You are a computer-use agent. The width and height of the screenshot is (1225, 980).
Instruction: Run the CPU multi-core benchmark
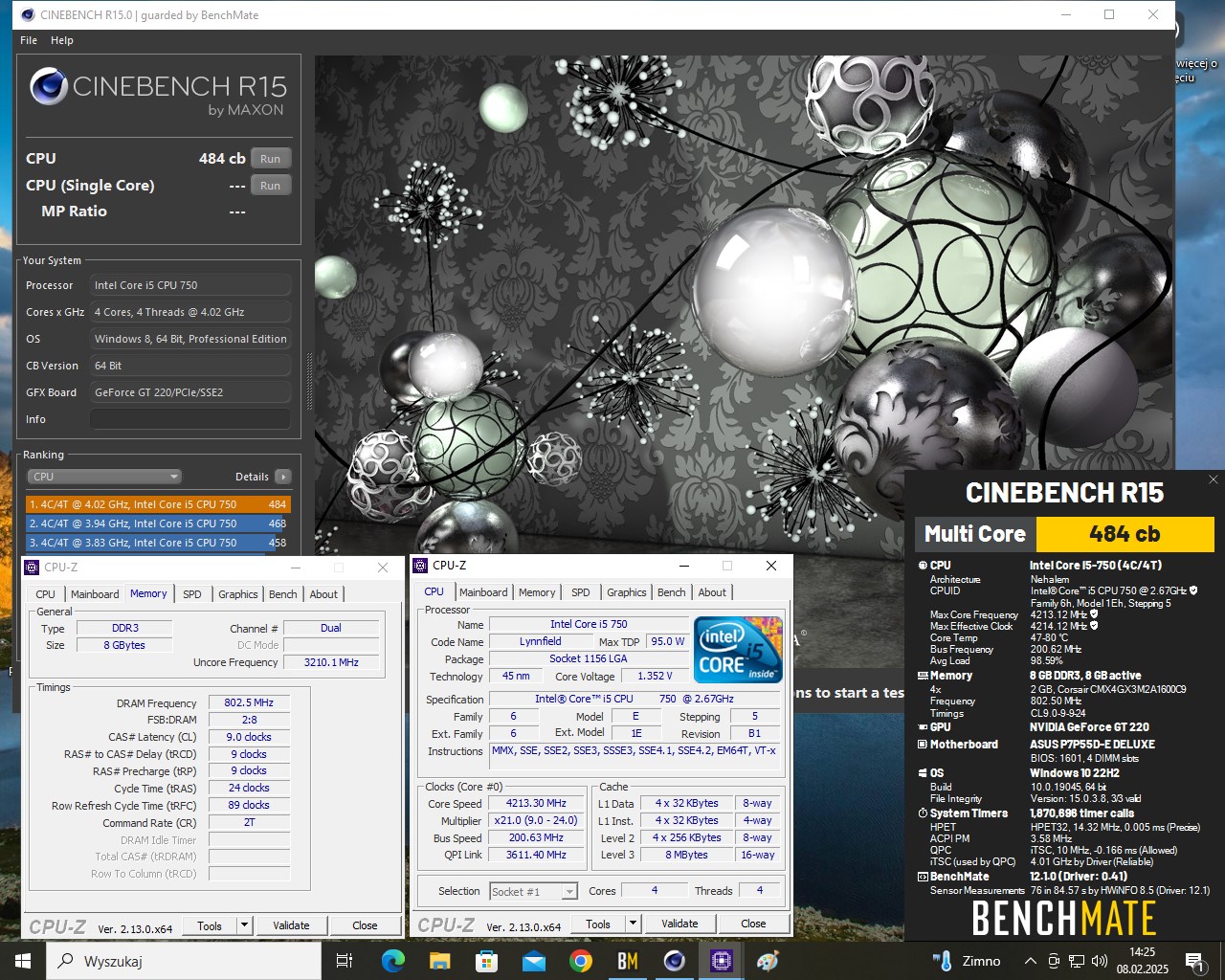tap(271, 159)
